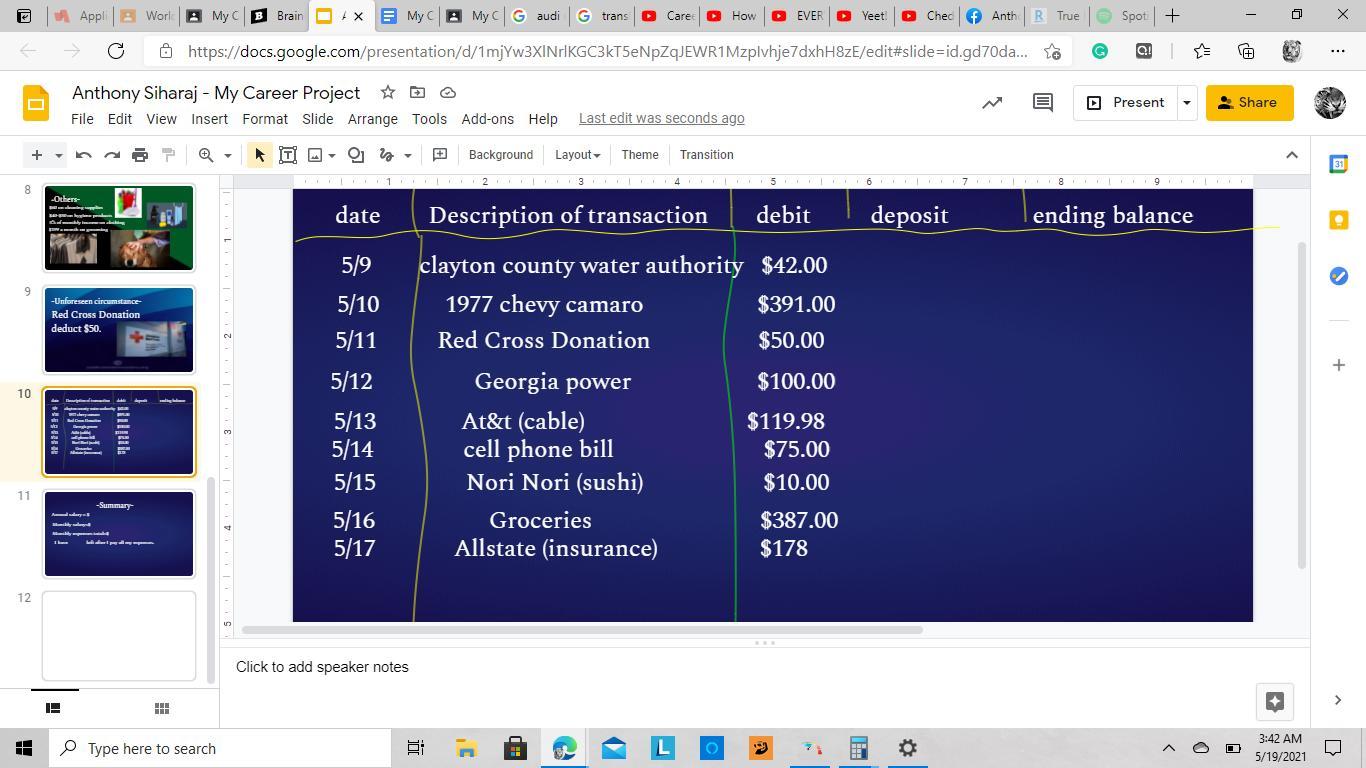Open the Google Keep side panel icon
1366x768 pixels.
coord(1339,220)
